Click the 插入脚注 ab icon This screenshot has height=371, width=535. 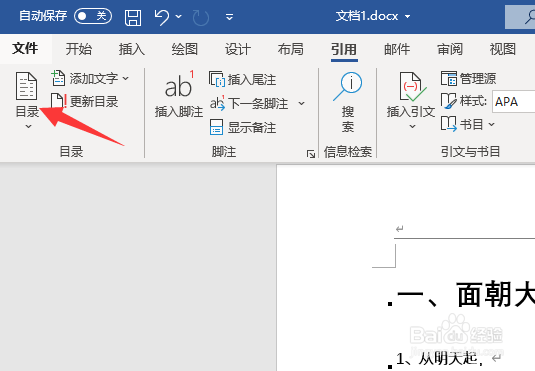pos(179,85)
